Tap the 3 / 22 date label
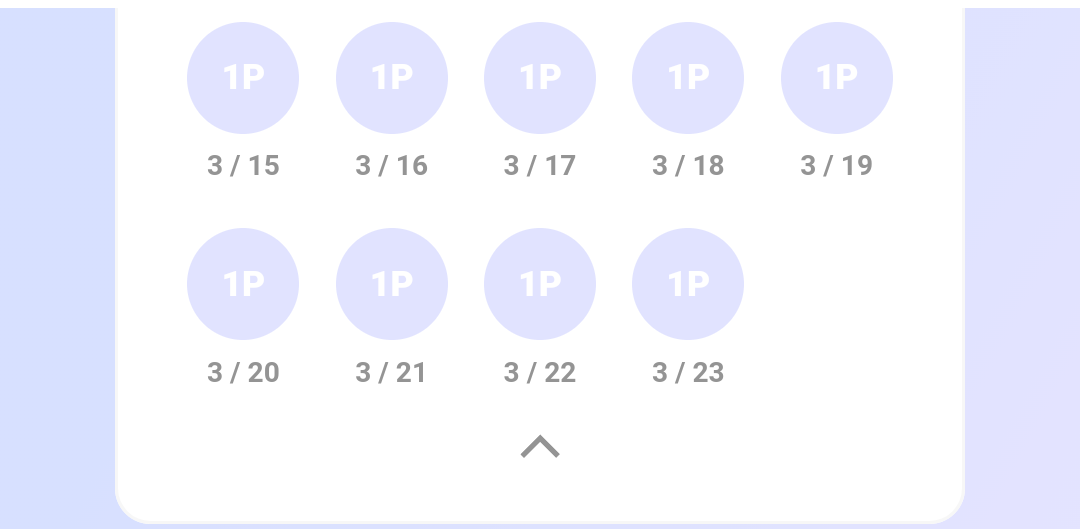 540,373
